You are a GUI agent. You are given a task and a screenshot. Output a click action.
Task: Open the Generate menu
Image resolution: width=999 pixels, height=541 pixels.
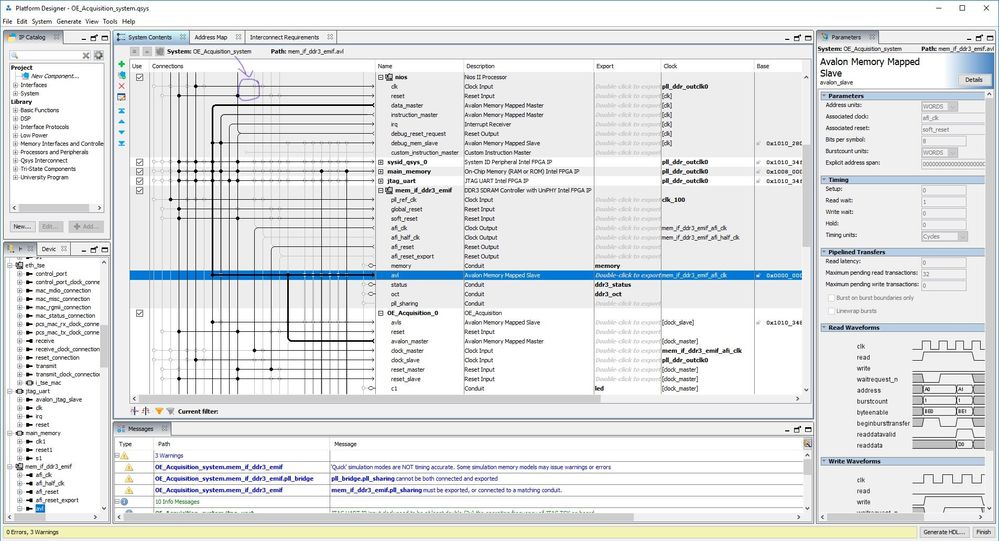click(x=69, y=21)
